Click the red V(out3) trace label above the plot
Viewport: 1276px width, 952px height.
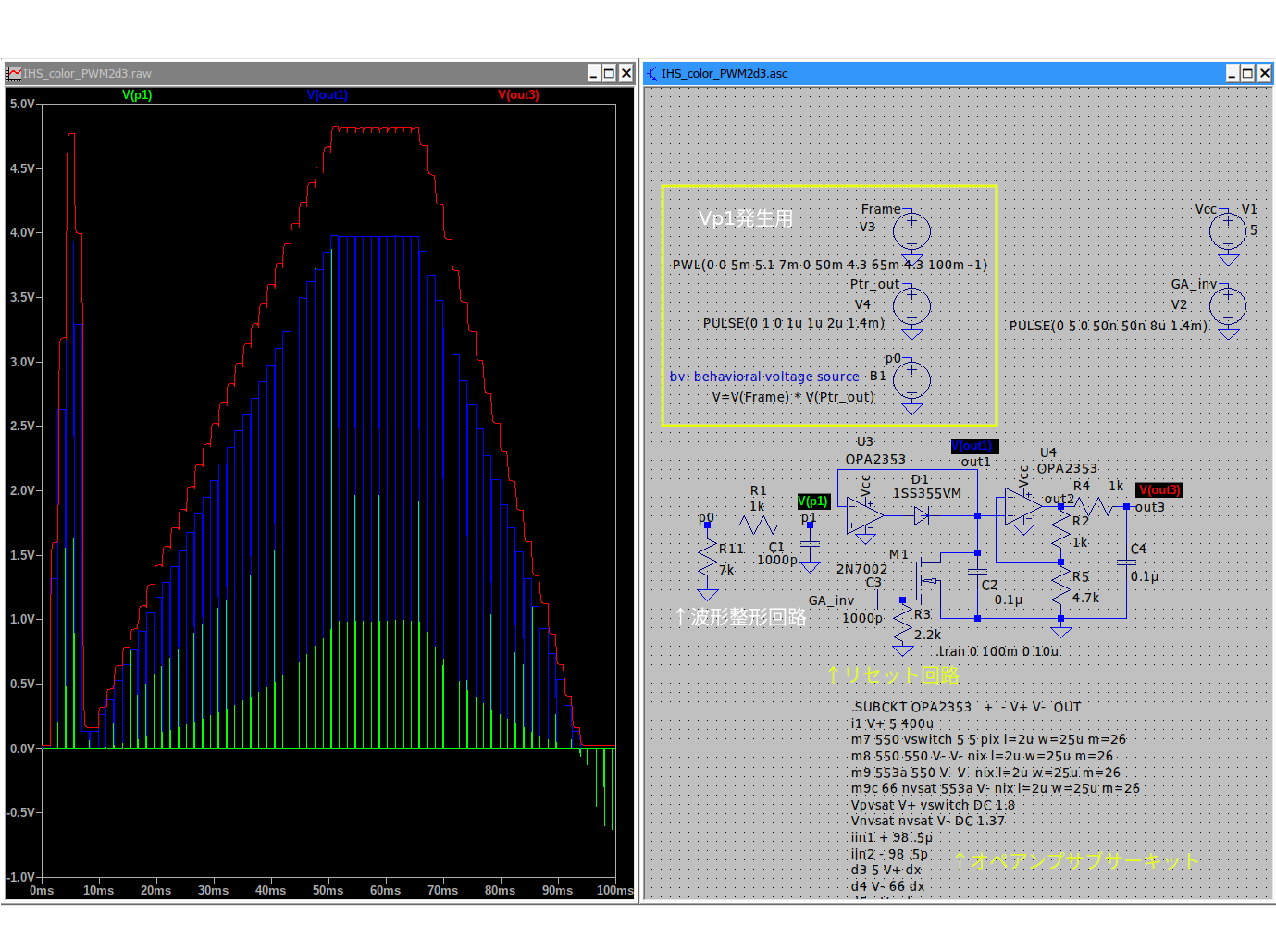click(x=518, y=95)
